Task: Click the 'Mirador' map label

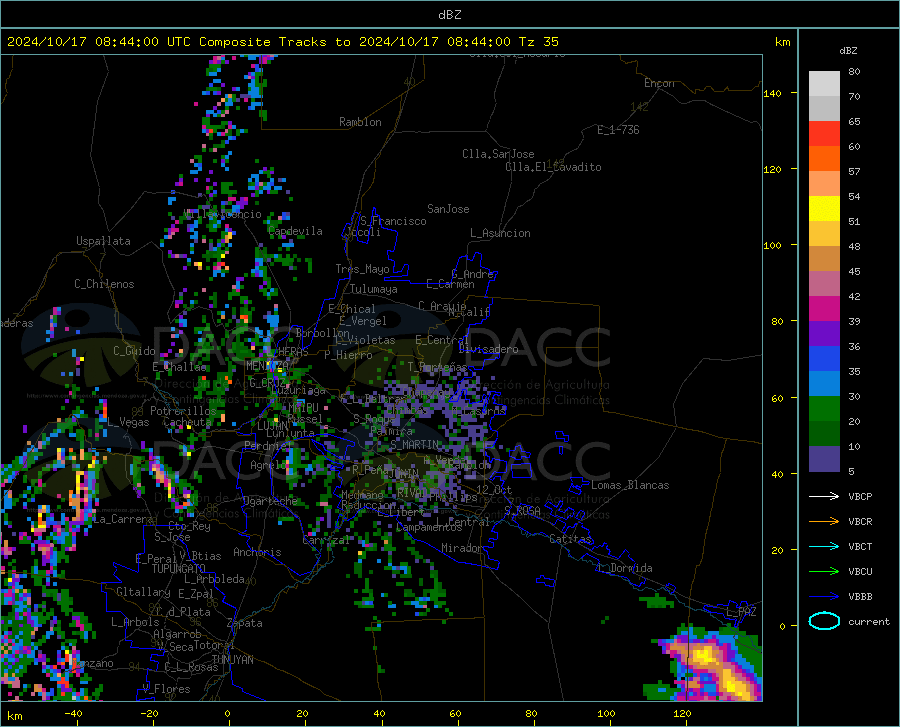Action: [462, 548]
